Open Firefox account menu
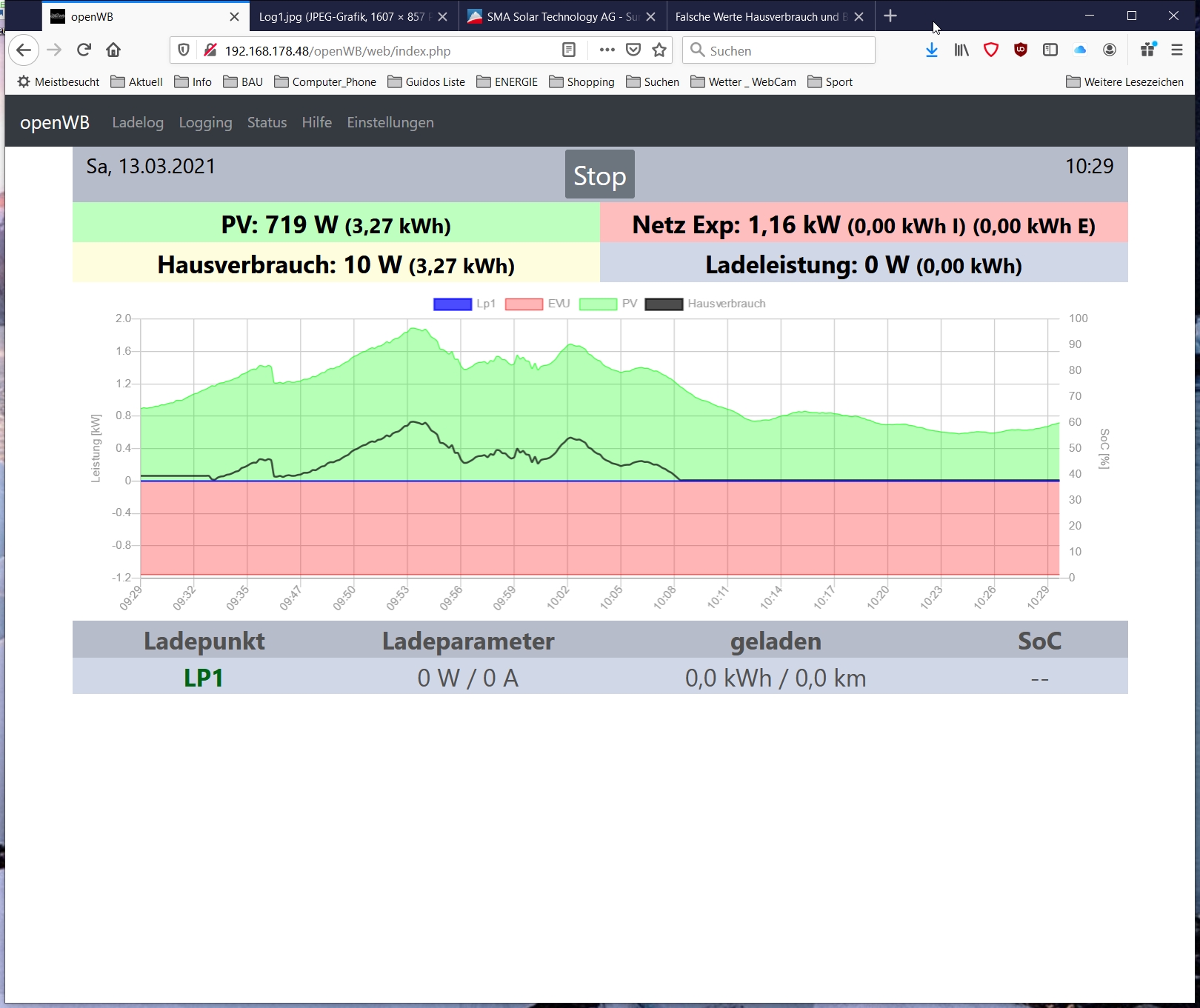 coord(1110,50)
